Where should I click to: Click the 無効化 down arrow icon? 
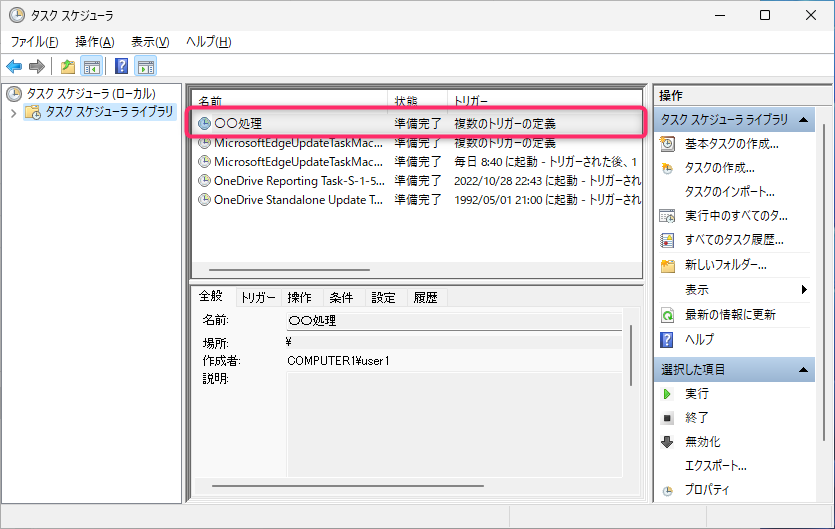point(667,442)
